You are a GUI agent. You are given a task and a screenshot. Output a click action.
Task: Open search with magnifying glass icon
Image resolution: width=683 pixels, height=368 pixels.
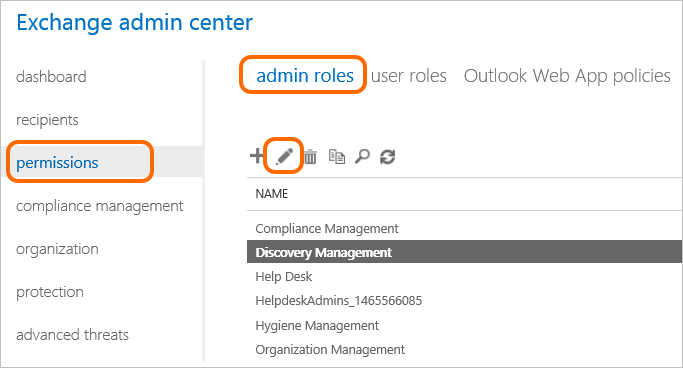tap(362, 156)
